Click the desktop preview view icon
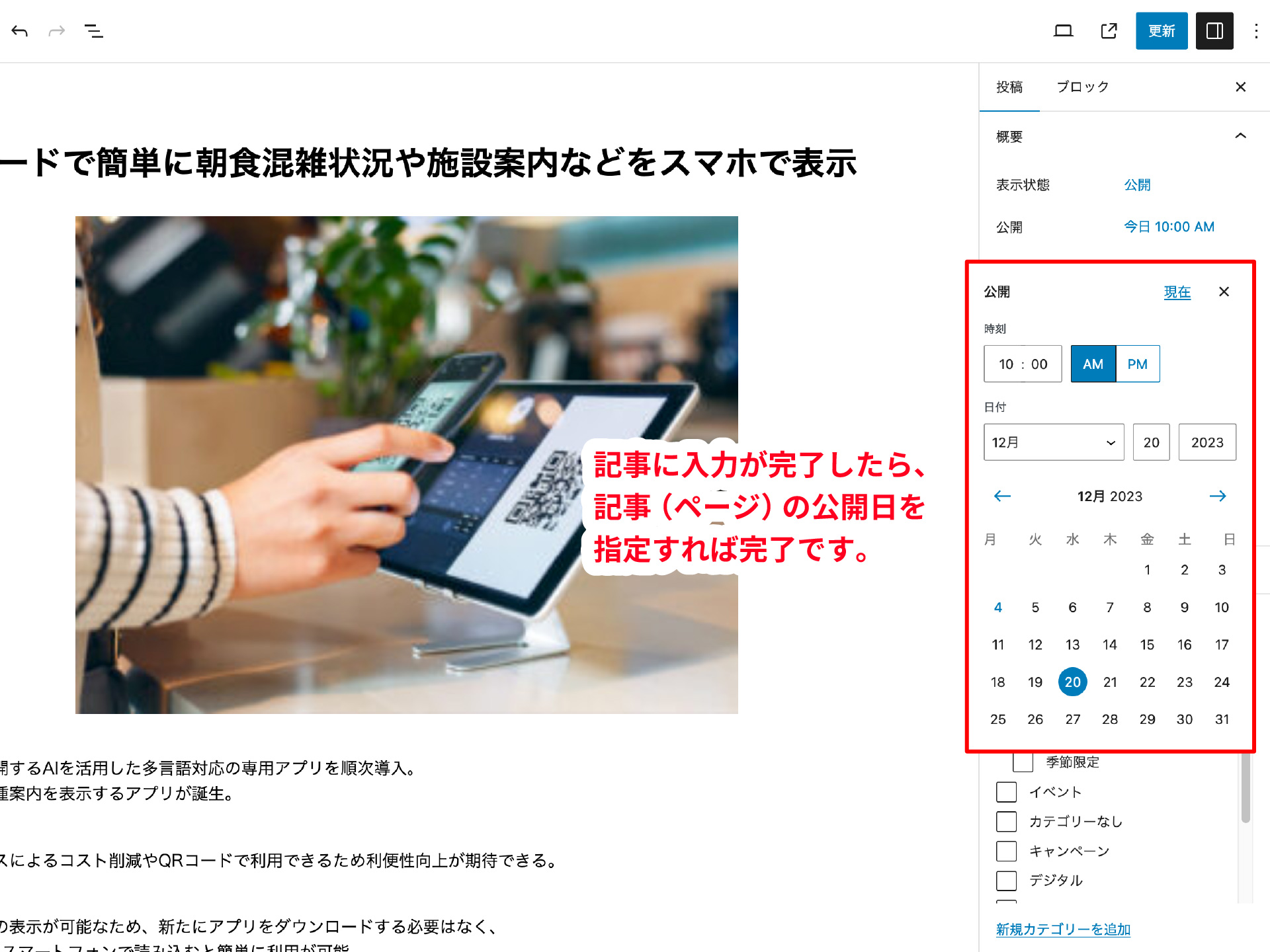The height and width of the screenshot is (952, 1270). (x=1063, y=31)
